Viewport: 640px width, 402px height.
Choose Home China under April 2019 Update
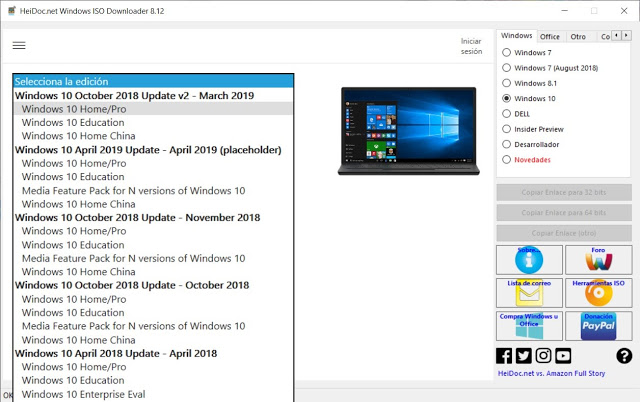coord(153,204)
